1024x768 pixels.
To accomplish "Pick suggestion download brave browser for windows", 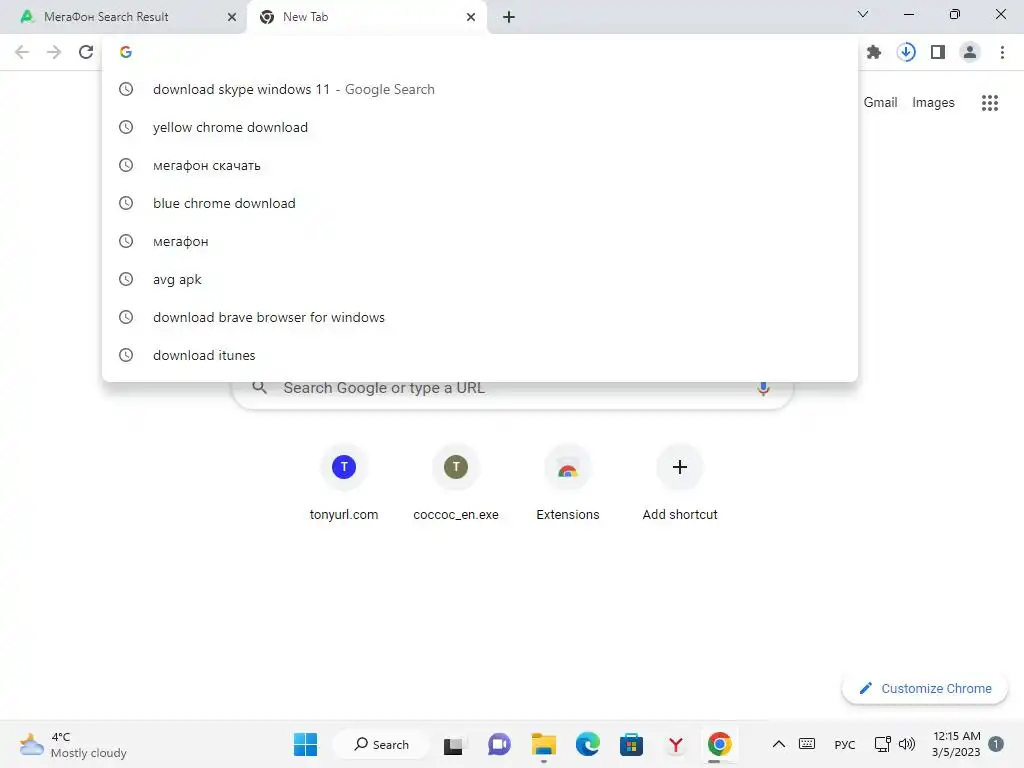I will tap(480, 317).
